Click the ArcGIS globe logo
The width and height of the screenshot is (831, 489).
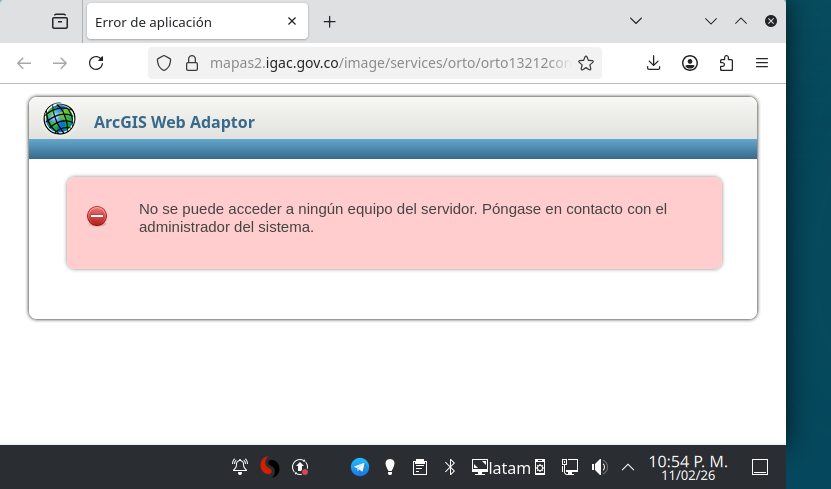pyautogui.click(x=59, y=119)
